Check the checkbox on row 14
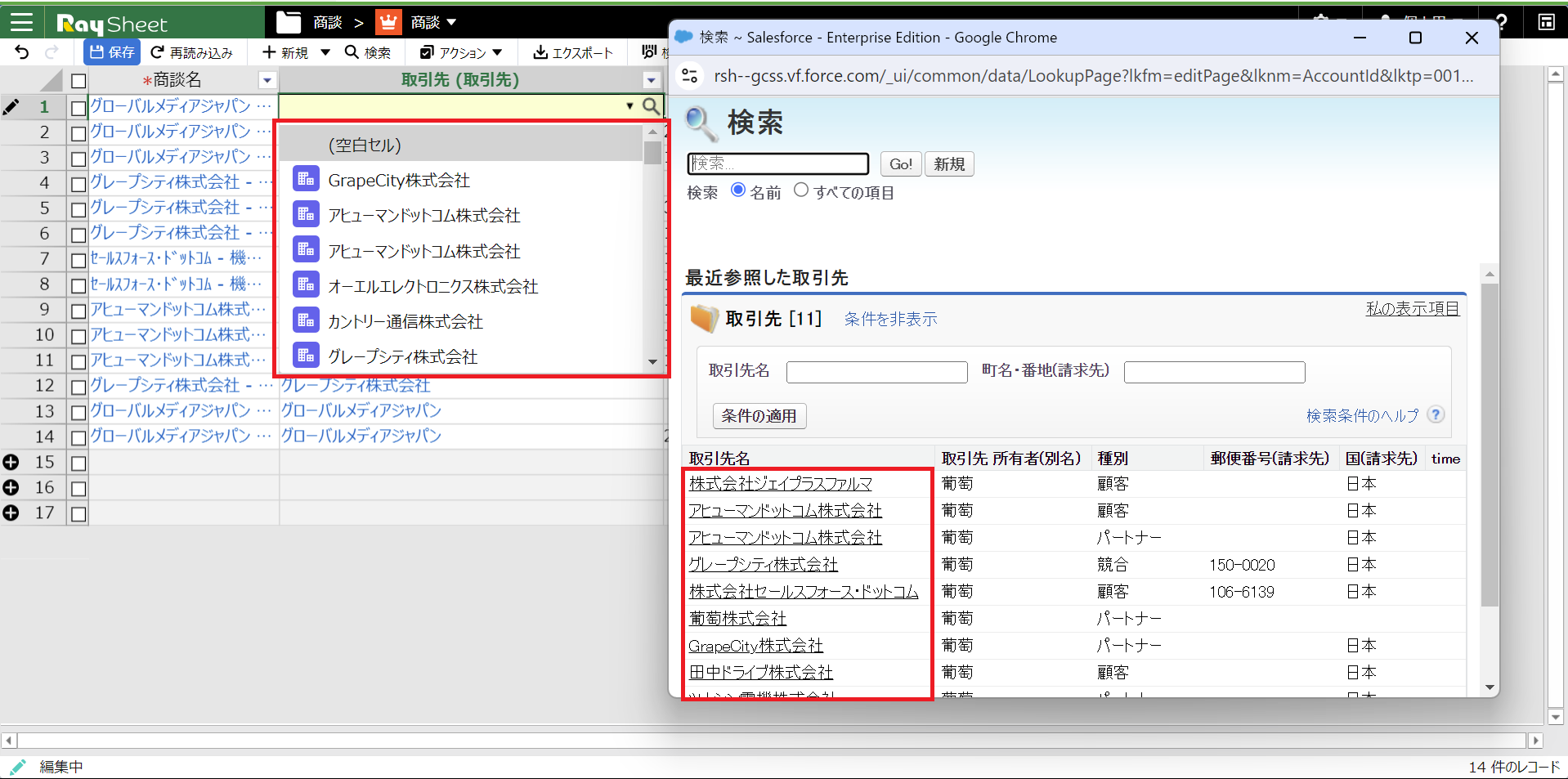Viewport: 1568px width, 779px height. pyautogui.click(x=78, y=437)
